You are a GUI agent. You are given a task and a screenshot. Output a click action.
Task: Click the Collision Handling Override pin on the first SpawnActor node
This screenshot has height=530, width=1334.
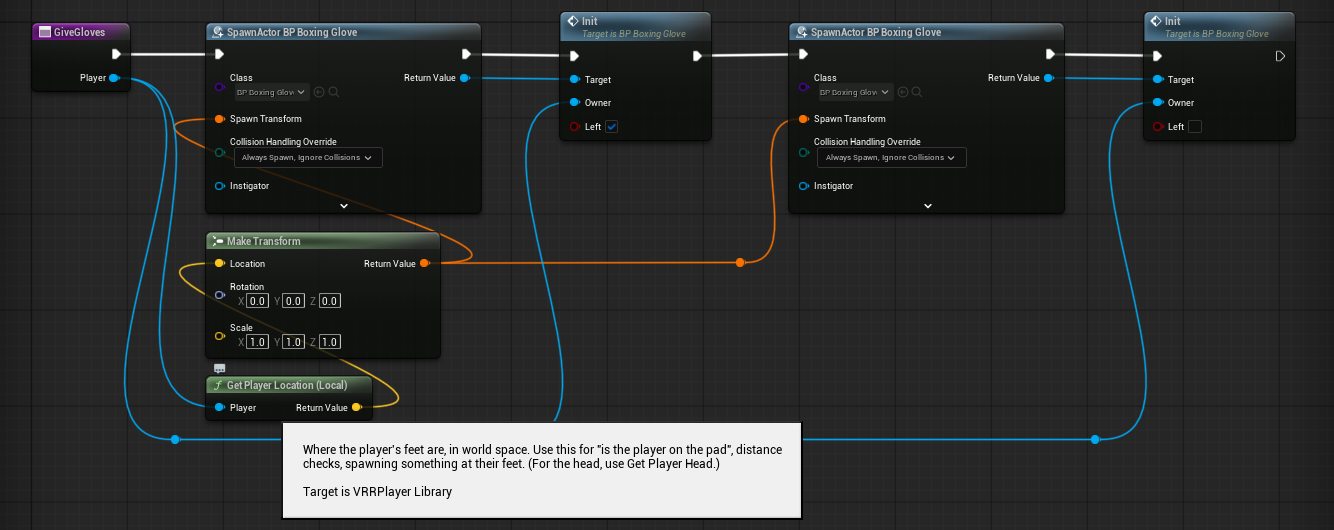pyautogui.click(x=220, y=153)
